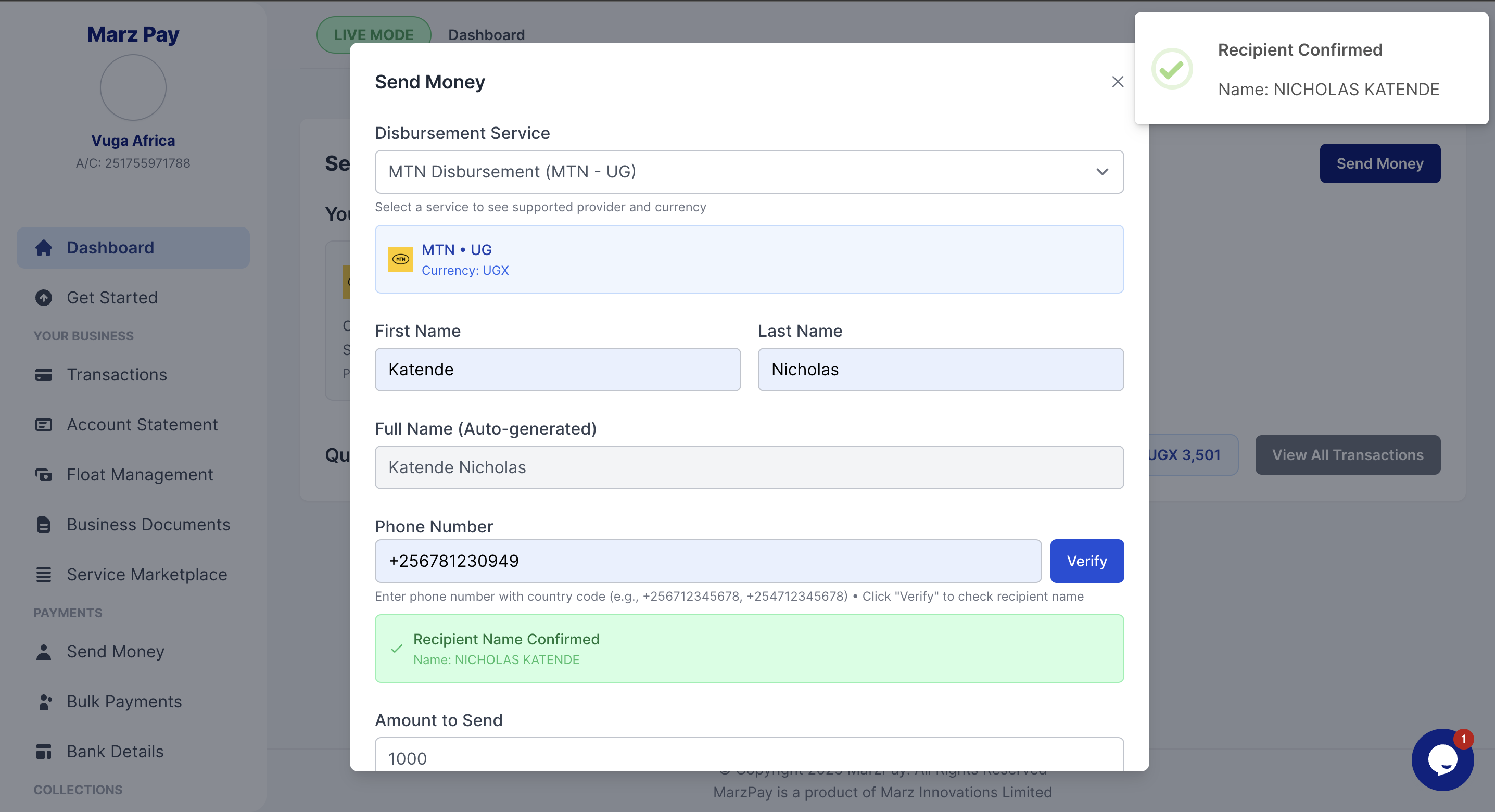Click the Last Name field with Nicholas
The image size is (1495, 812).
coord(940,370)
